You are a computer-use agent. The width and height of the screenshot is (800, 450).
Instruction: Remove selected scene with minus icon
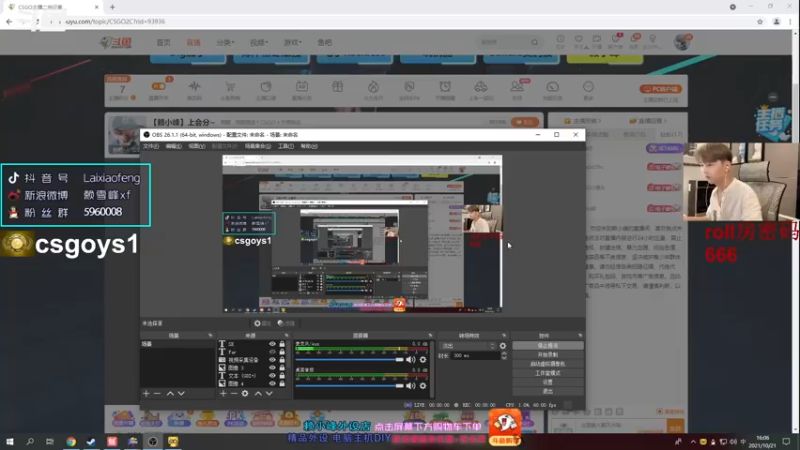coord(157,393)
